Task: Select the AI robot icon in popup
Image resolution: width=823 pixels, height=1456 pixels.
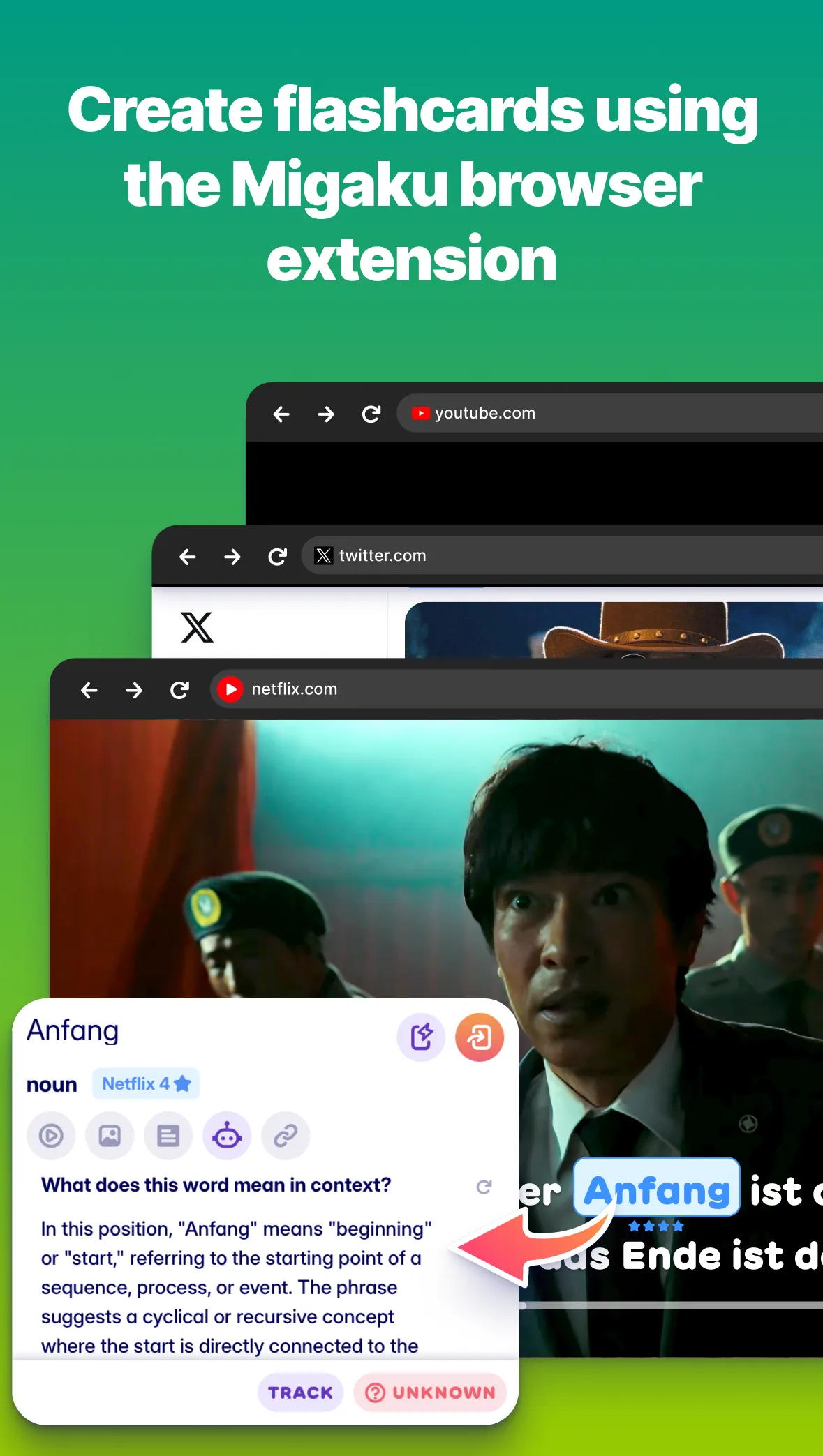Action: point(227,1136)
